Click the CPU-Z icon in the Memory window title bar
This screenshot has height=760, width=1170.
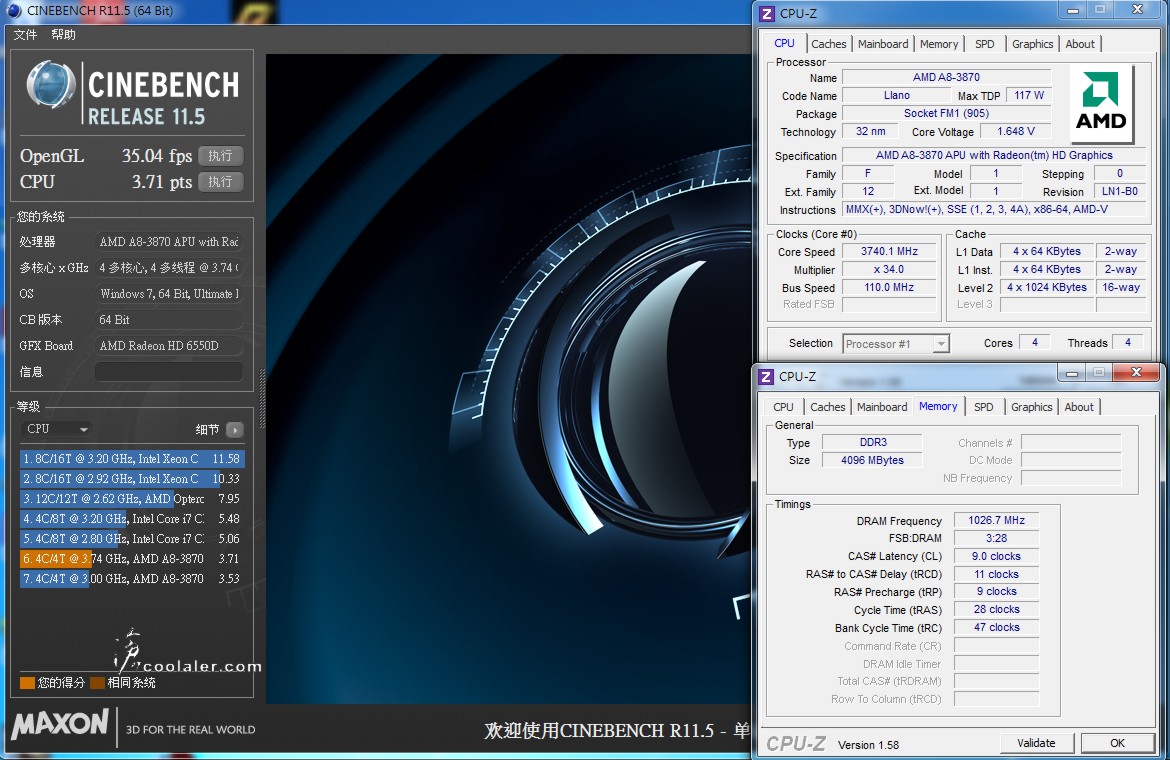766,377
